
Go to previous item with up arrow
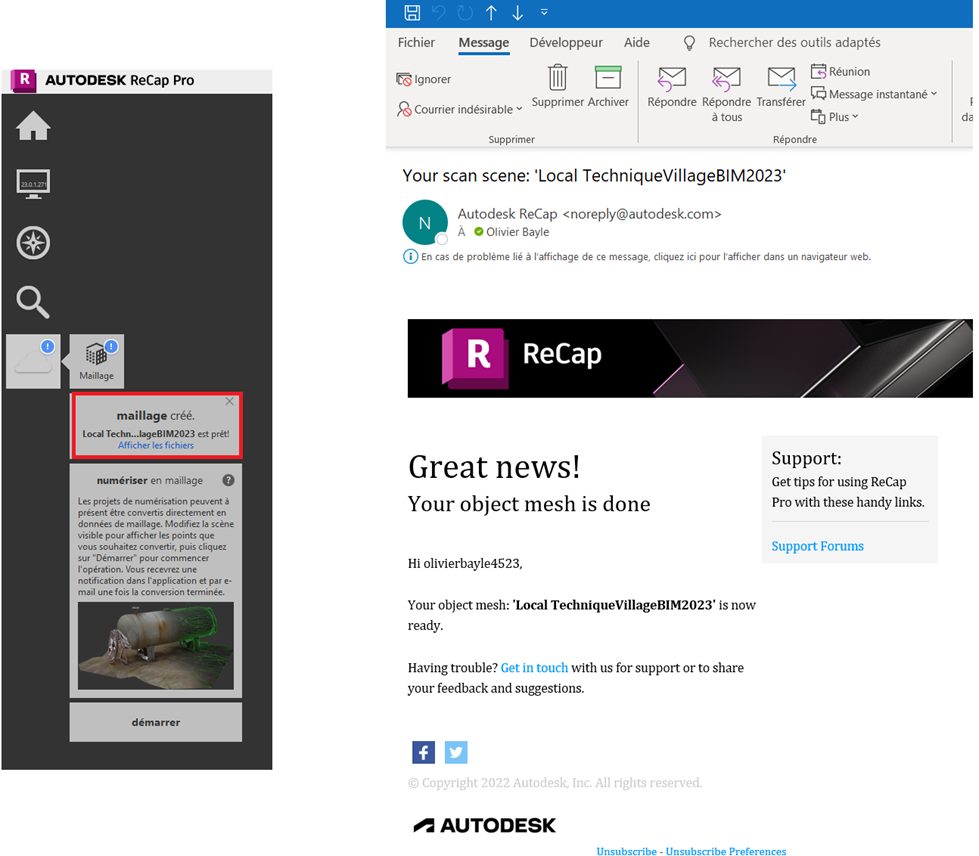pyautogui.click(x=491, y=12)
